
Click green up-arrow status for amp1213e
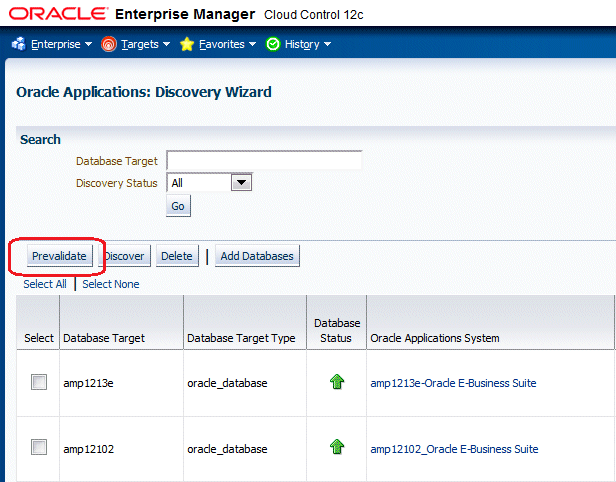337,381
